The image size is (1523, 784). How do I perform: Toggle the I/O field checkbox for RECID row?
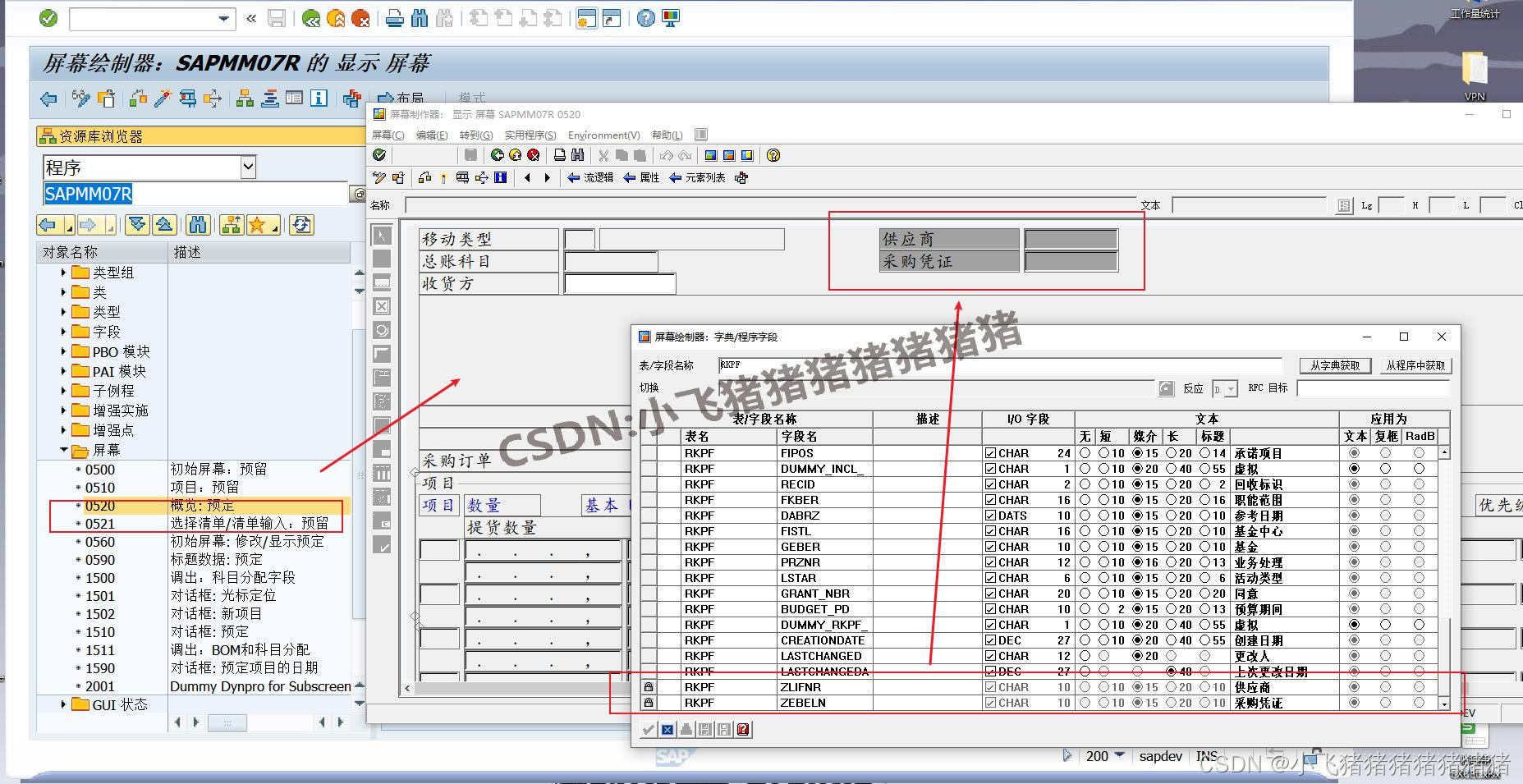pos(991,484)
